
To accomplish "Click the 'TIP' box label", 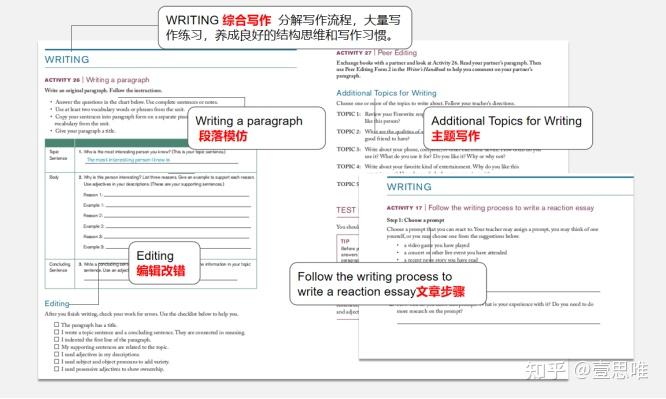I will click(345, 241).
